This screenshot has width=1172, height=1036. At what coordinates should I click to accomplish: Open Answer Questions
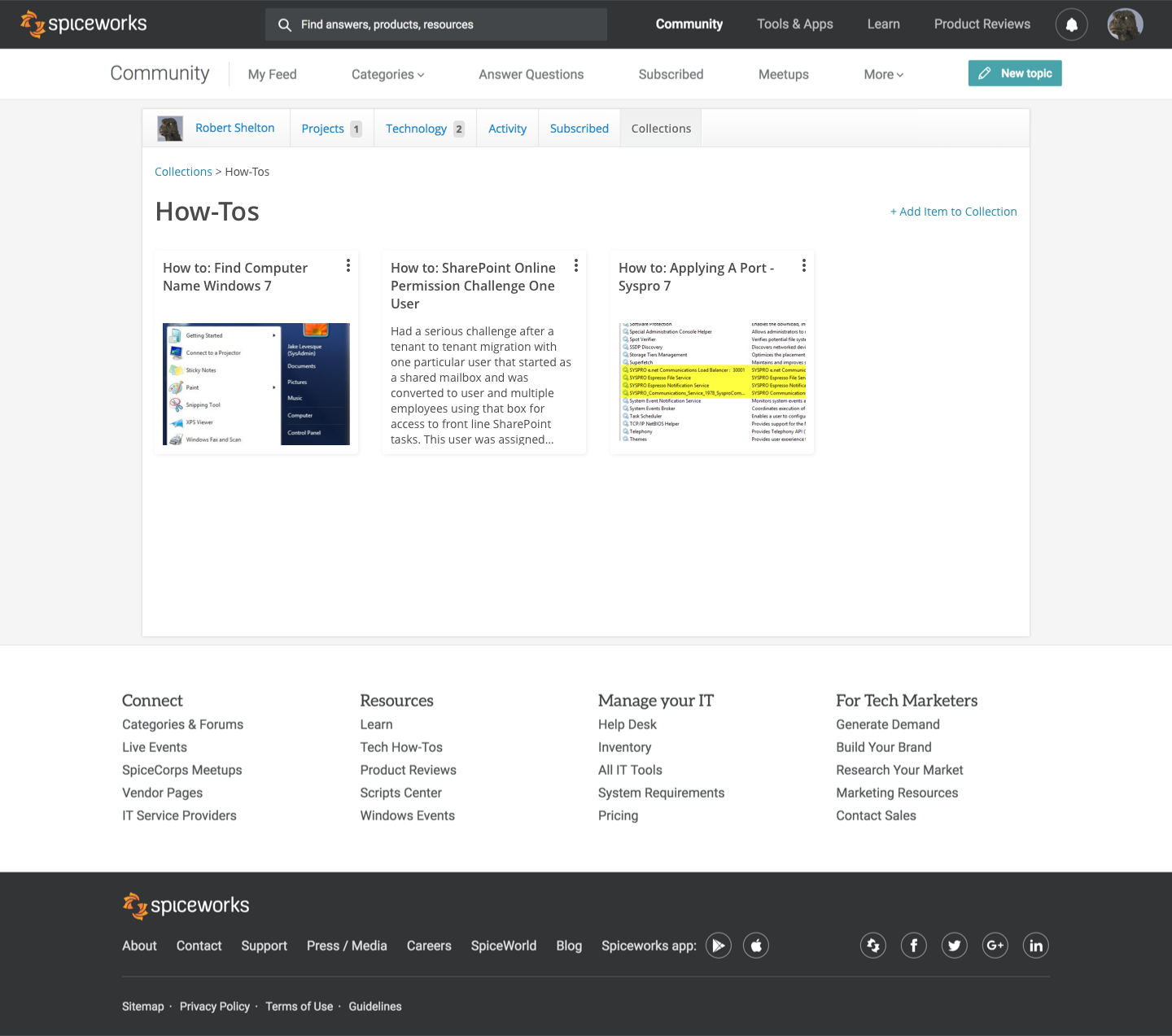pyautogui.click(x=531, y=74)
